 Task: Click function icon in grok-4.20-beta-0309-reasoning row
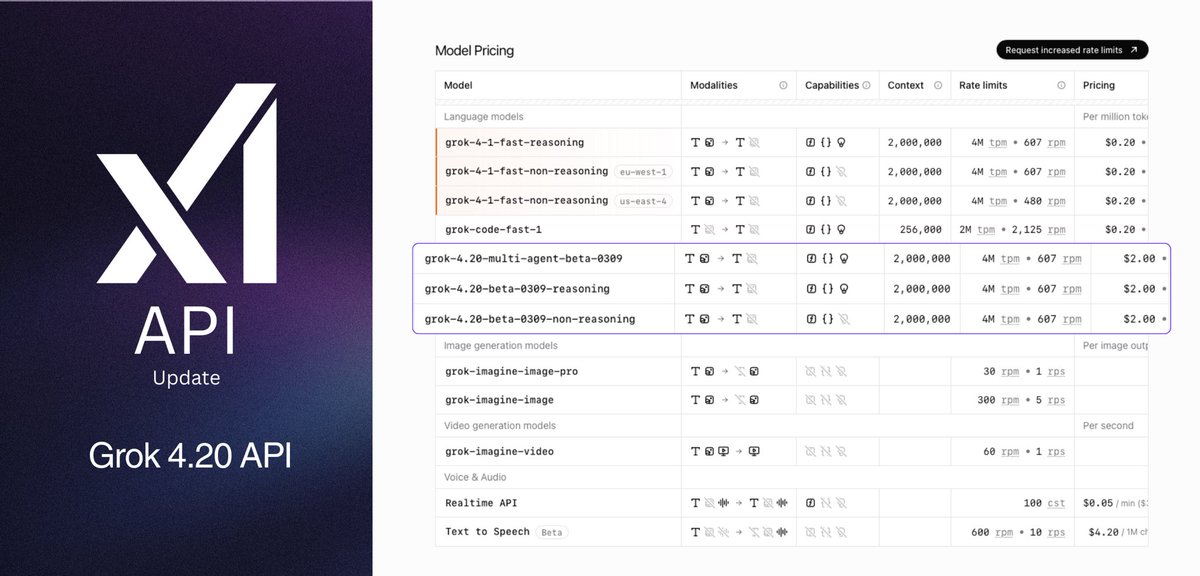coord(812,289)
